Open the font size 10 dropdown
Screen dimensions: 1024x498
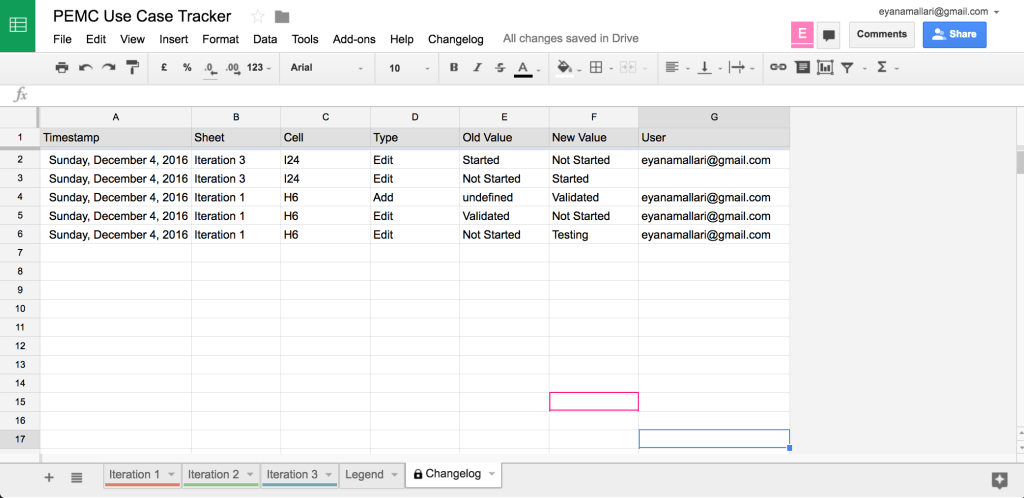pos(408,68)
